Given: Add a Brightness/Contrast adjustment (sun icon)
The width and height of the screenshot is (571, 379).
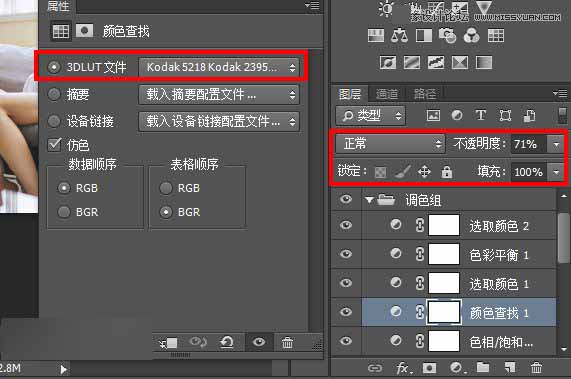Looking at the screenshot, I should (x=386, y=9).
